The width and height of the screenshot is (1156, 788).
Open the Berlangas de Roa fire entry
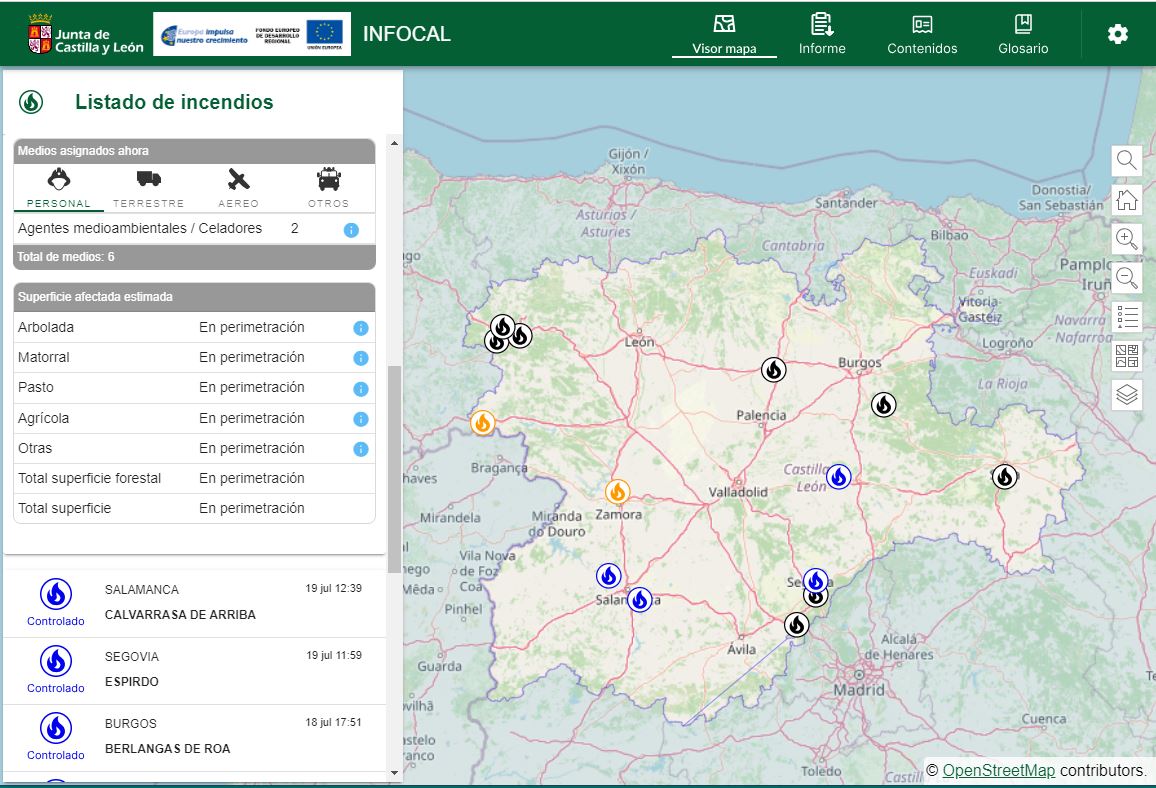pyautogui.click(x=195, y=738)
